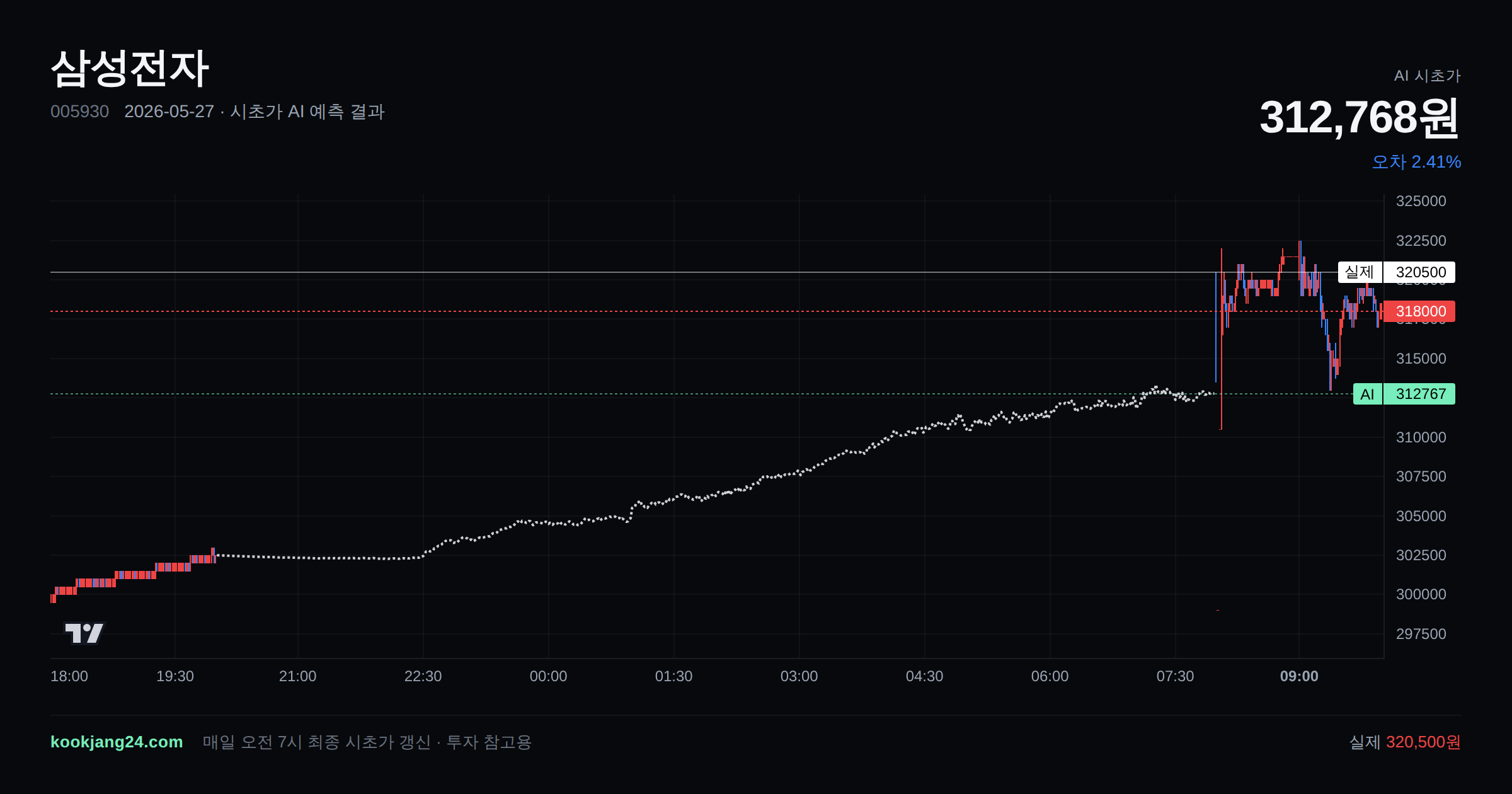Click the red 318000 price tag

(x=1419, y=311)
